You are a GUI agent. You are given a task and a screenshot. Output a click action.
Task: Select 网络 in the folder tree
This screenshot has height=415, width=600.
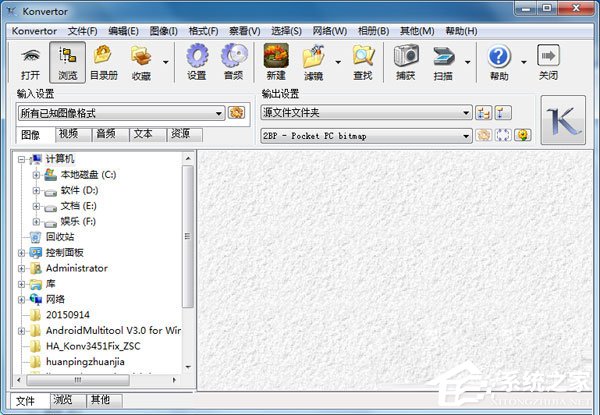point(55,299)
